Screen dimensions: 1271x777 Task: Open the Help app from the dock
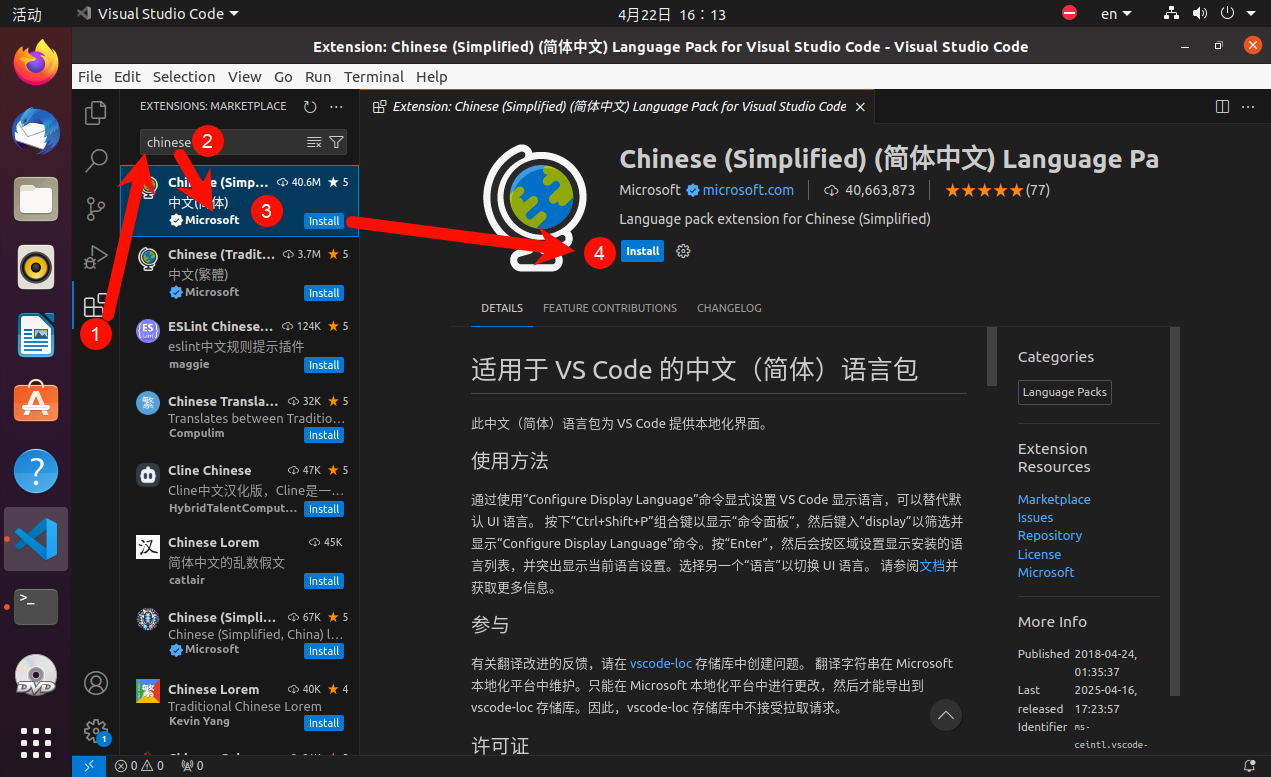click(36, 471)
